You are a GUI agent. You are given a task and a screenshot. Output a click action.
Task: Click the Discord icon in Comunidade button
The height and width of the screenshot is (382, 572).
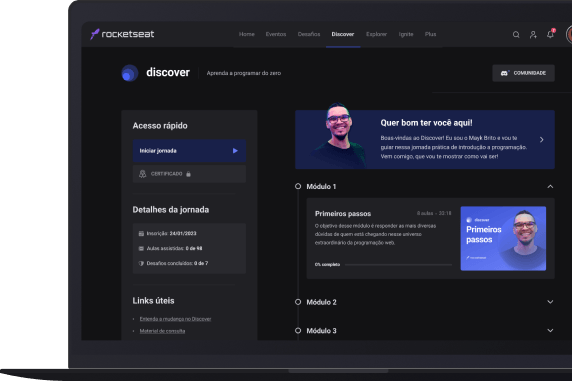[x=505, y=73]
